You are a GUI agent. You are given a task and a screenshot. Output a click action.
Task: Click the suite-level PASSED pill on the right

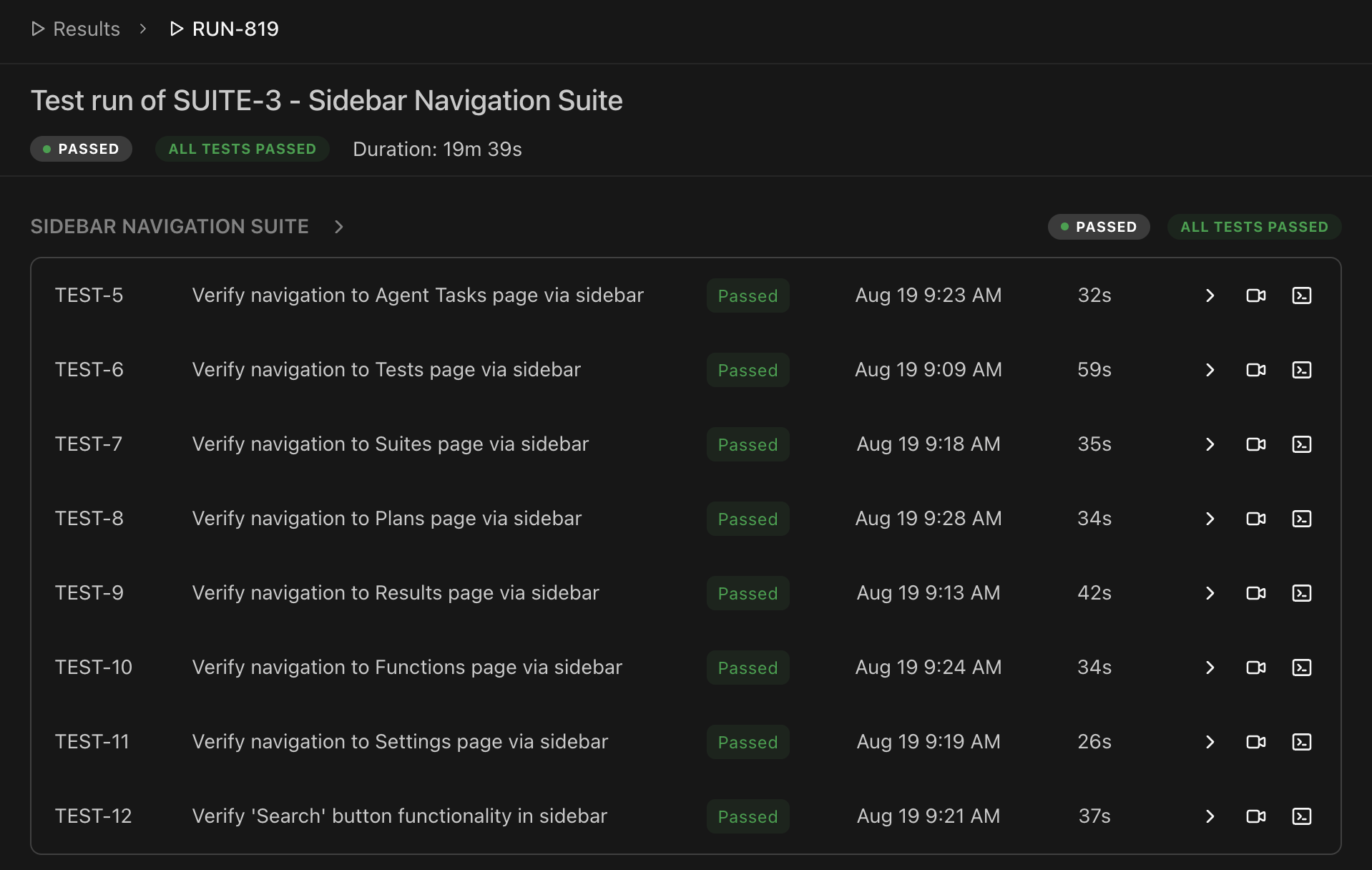1099,227
